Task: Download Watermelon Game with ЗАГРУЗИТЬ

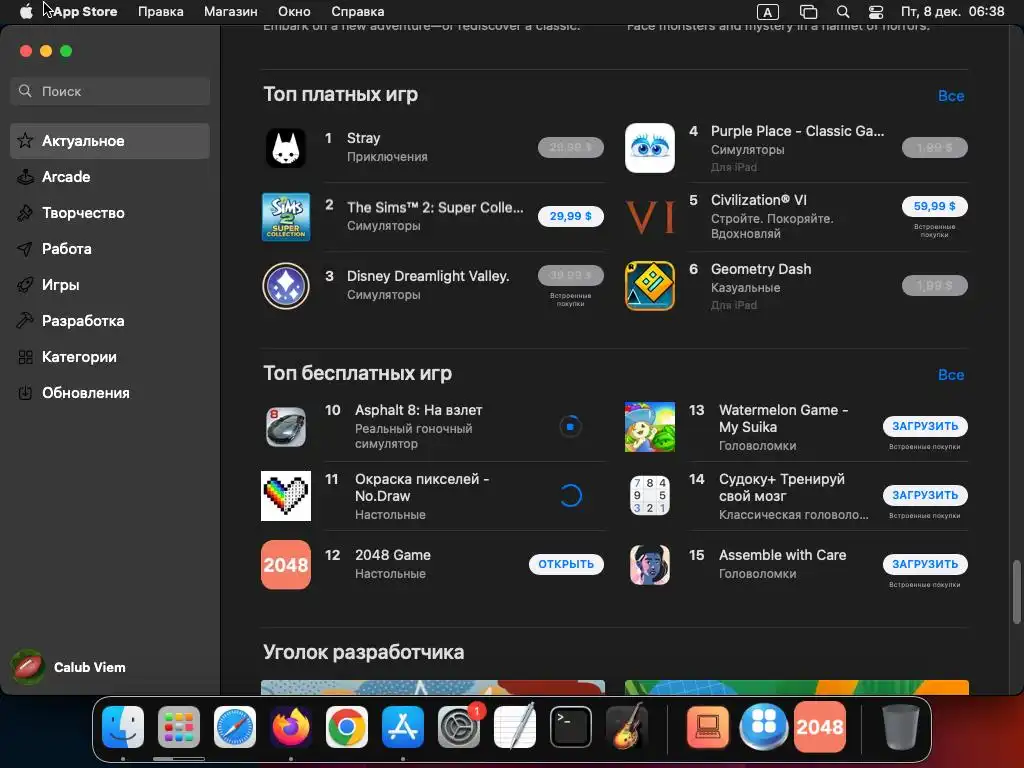Action: 925,426
